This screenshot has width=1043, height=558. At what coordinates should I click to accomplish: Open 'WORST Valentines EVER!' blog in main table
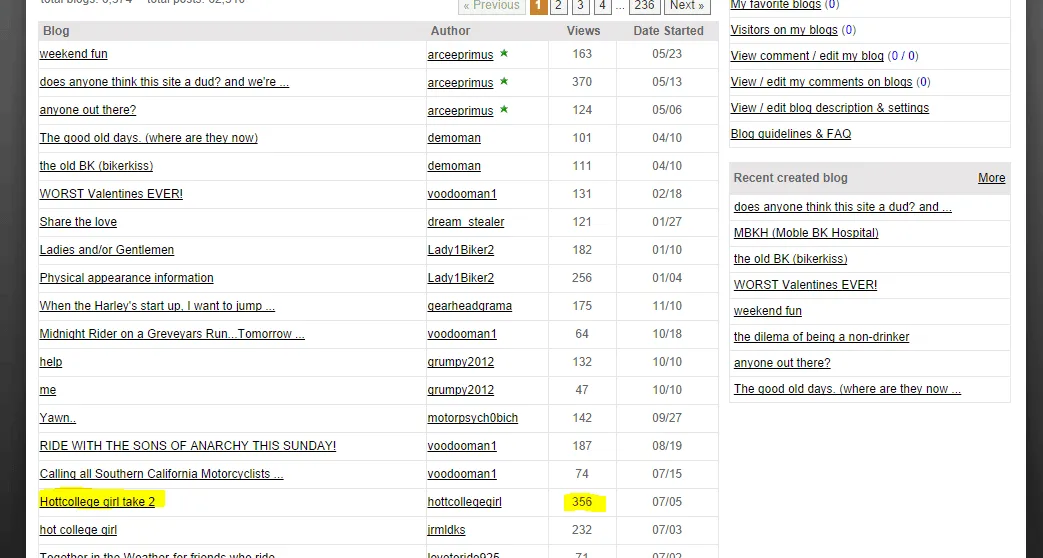click(x=111, y=194)
